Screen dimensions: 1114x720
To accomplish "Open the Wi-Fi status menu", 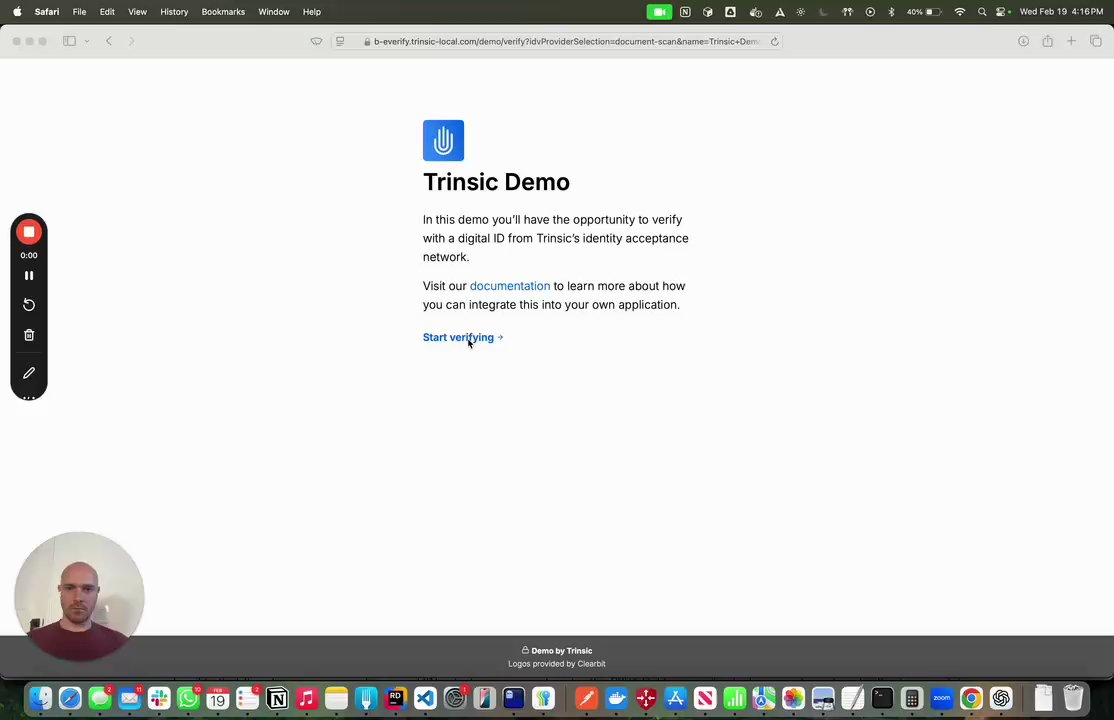I will pos(960,11).
